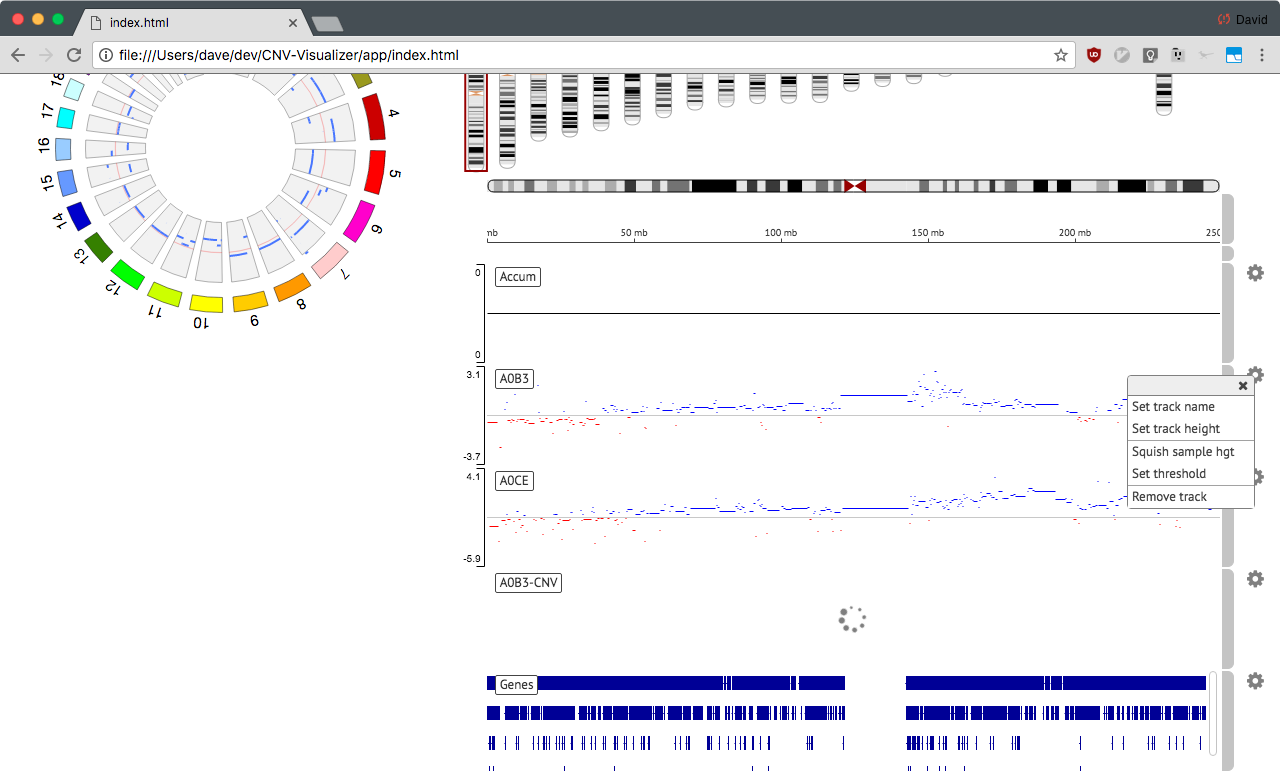This screenshot has width=1280, height=773.
Task: Open the uBlock Origin extension icon
Action: tap(1094, 56)
